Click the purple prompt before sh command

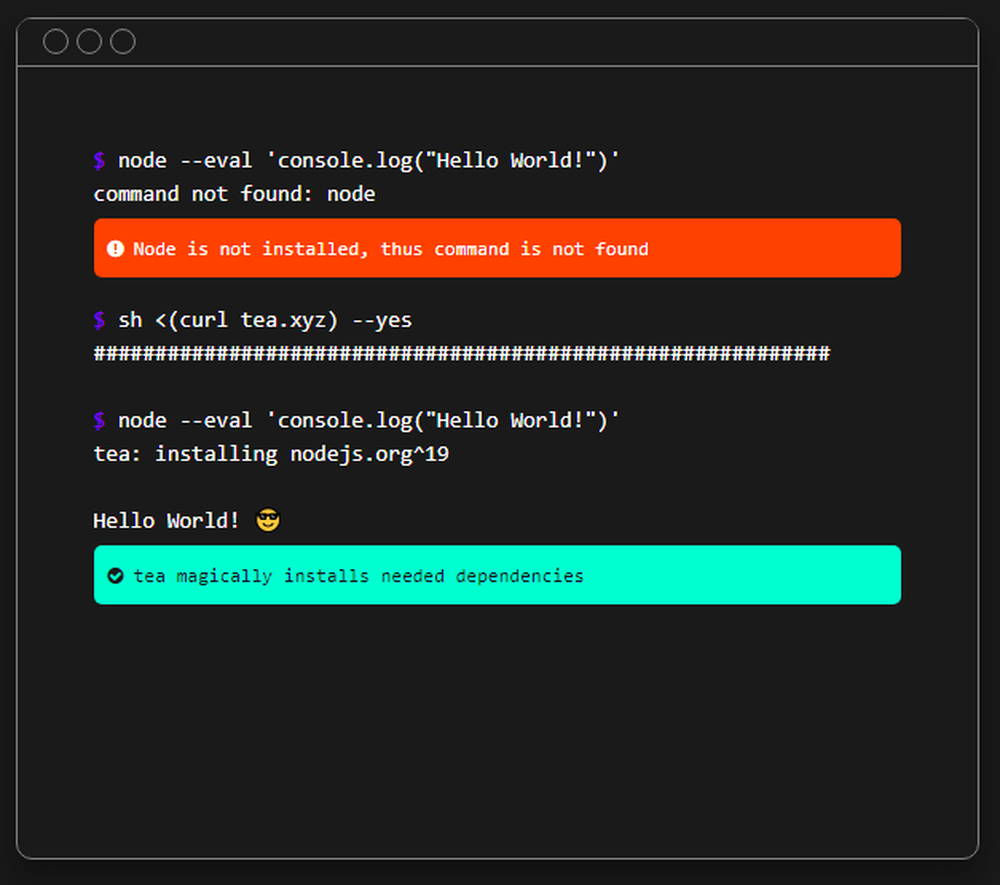tap(99, 320)
